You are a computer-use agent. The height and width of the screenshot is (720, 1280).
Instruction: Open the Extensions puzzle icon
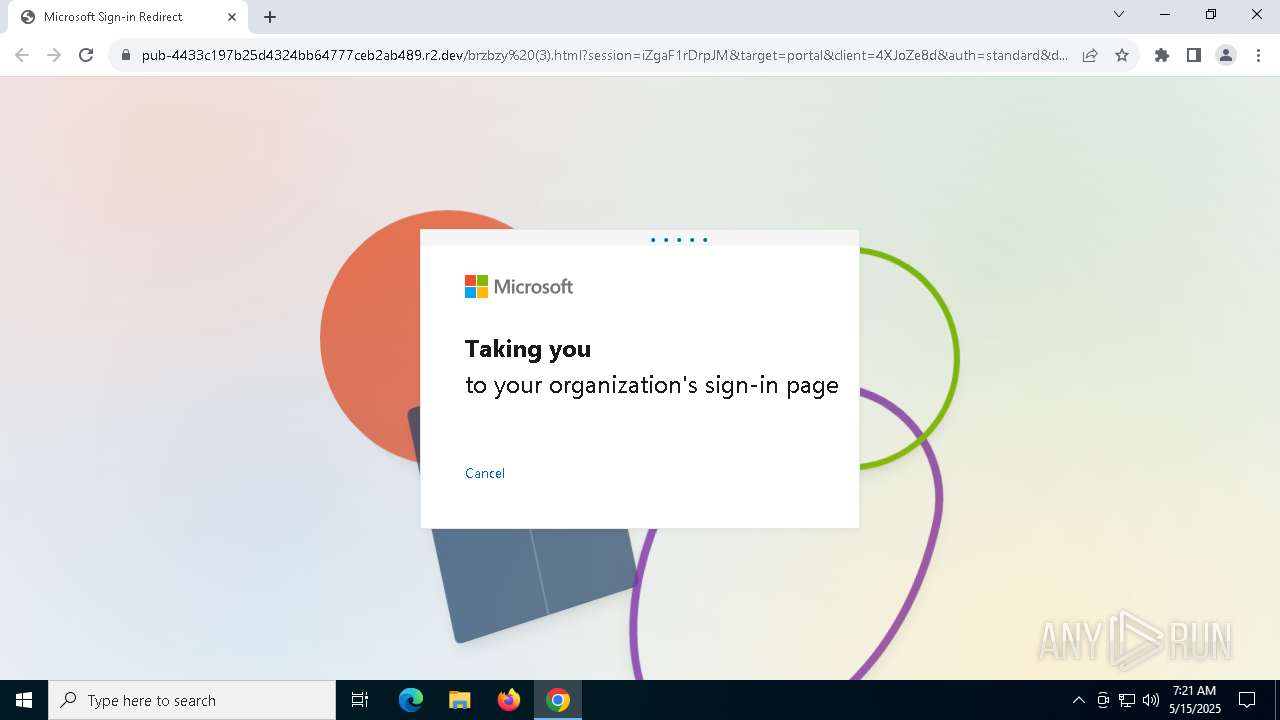pos(1162,55)
